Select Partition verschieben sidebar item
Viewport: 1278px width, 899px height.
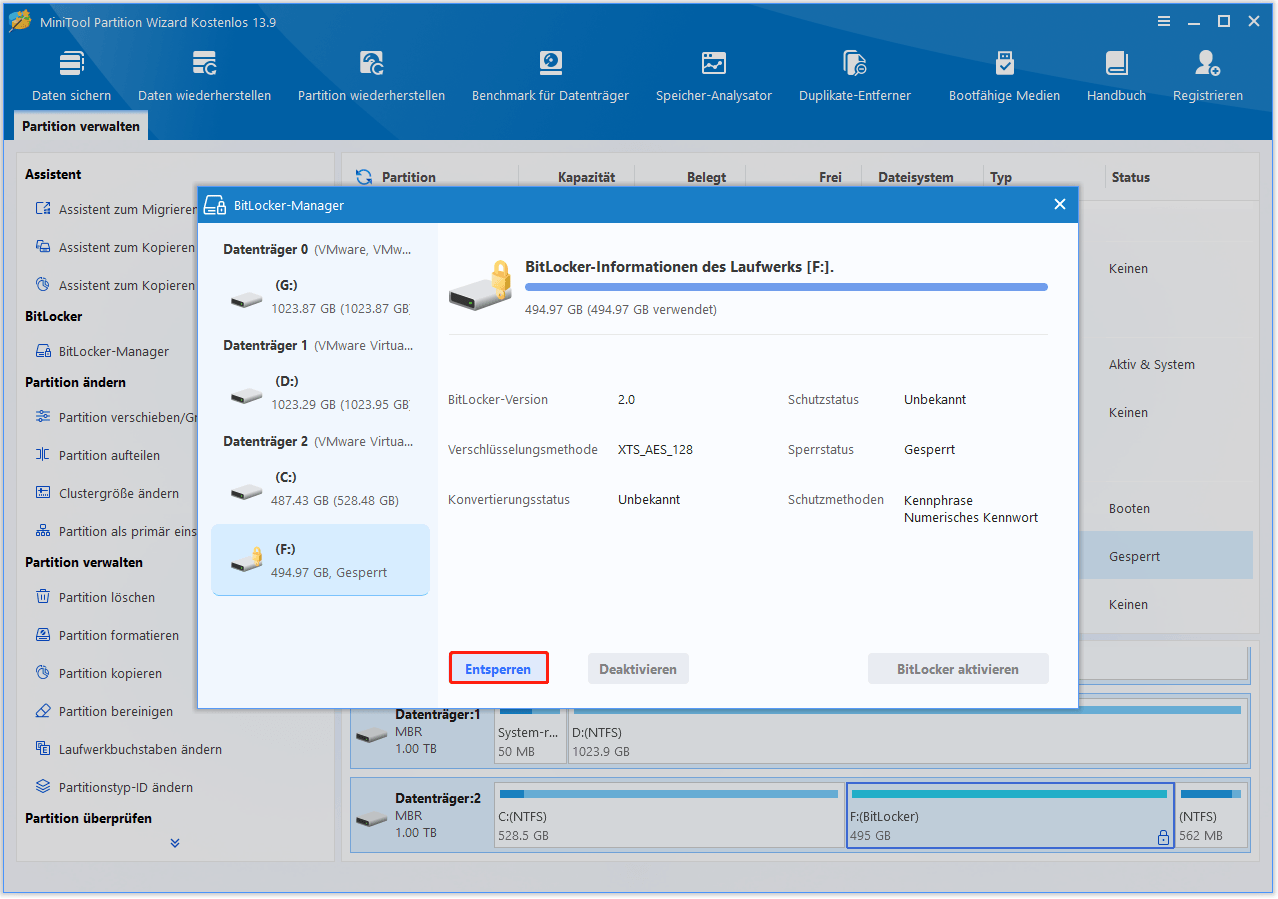point(115,417)
